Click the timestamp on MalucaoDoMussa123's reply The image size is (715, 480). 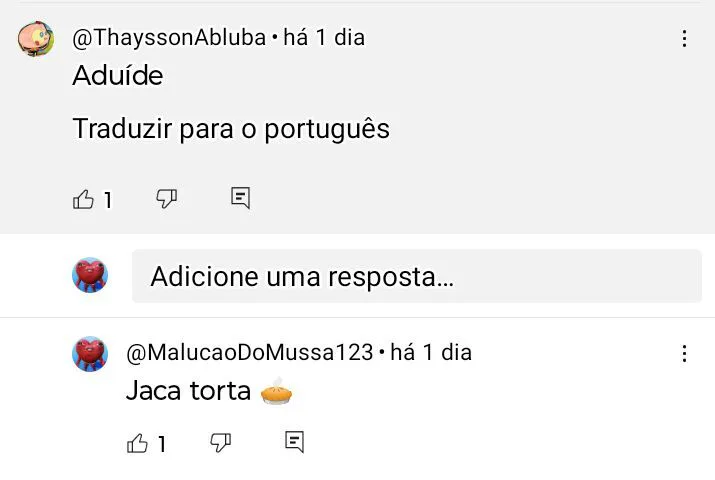tap(430, 352)
